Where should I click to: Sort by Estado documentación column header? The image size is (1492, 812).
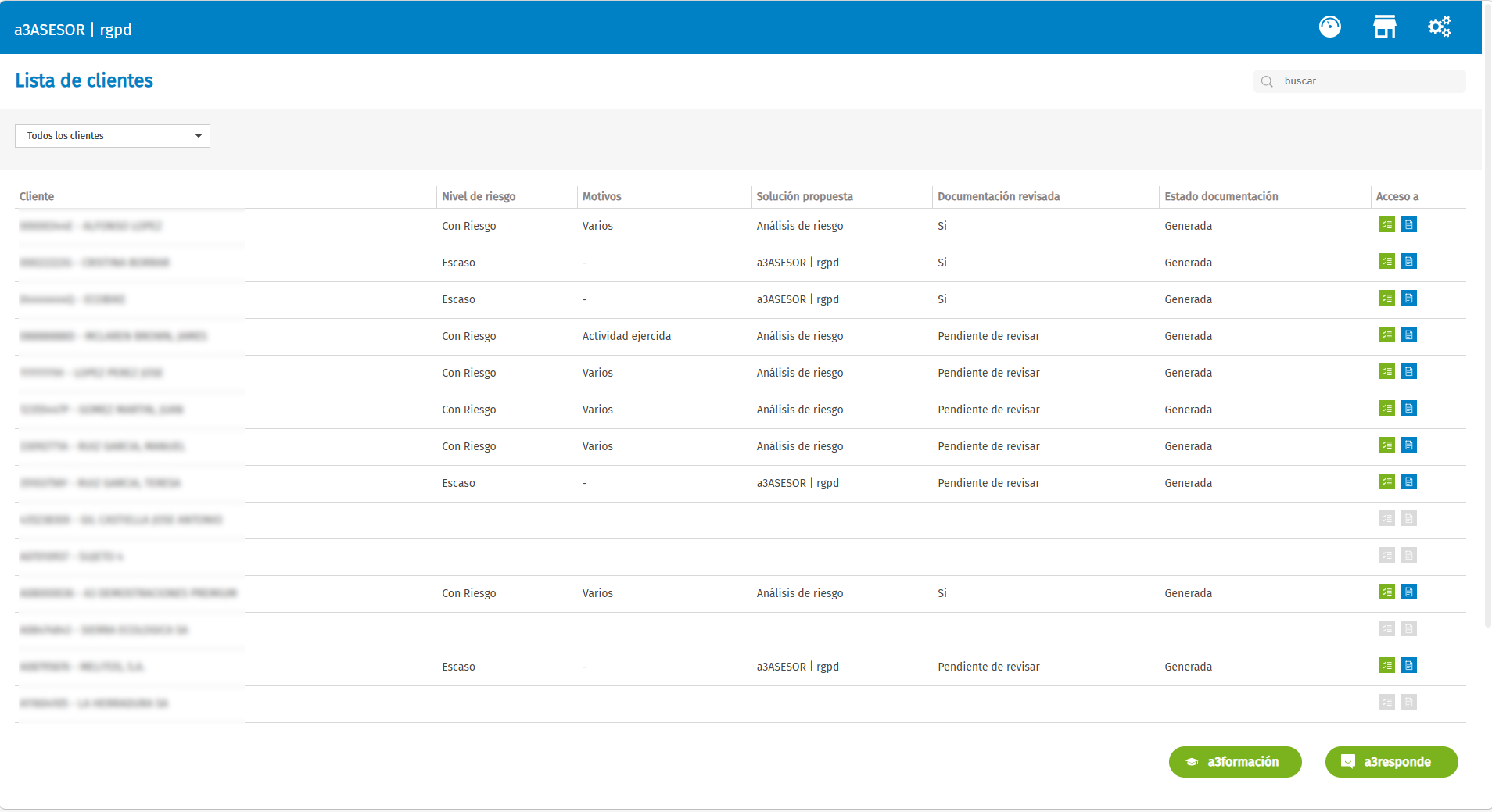point(1221,196)
